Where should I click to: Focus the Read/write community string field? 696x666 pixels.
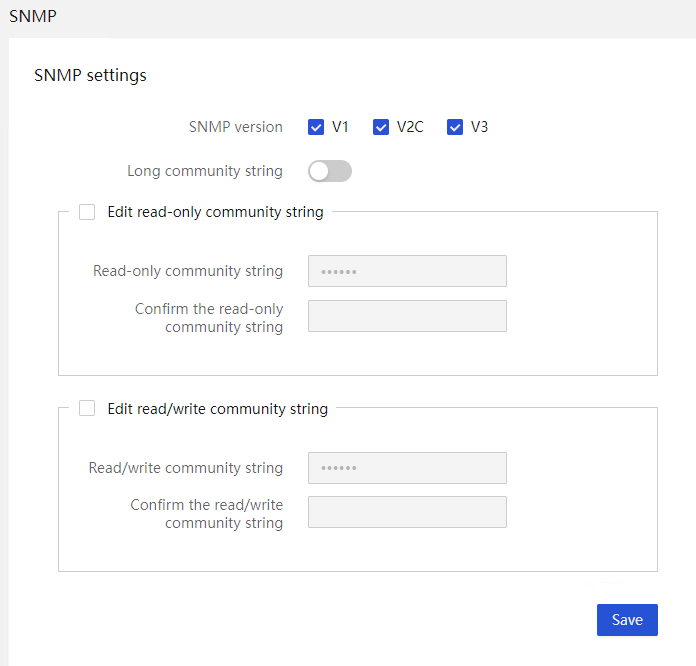tap(407, 468)
